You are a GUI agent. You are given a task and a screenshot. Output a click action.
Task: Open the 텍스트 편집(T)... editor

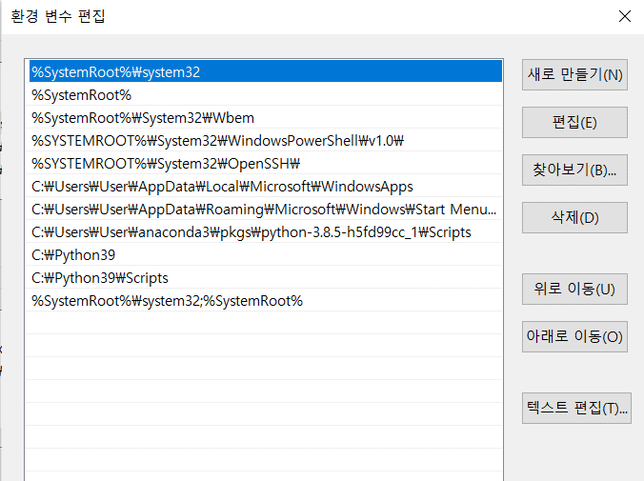pyautogui.click(x=575, y=407)
